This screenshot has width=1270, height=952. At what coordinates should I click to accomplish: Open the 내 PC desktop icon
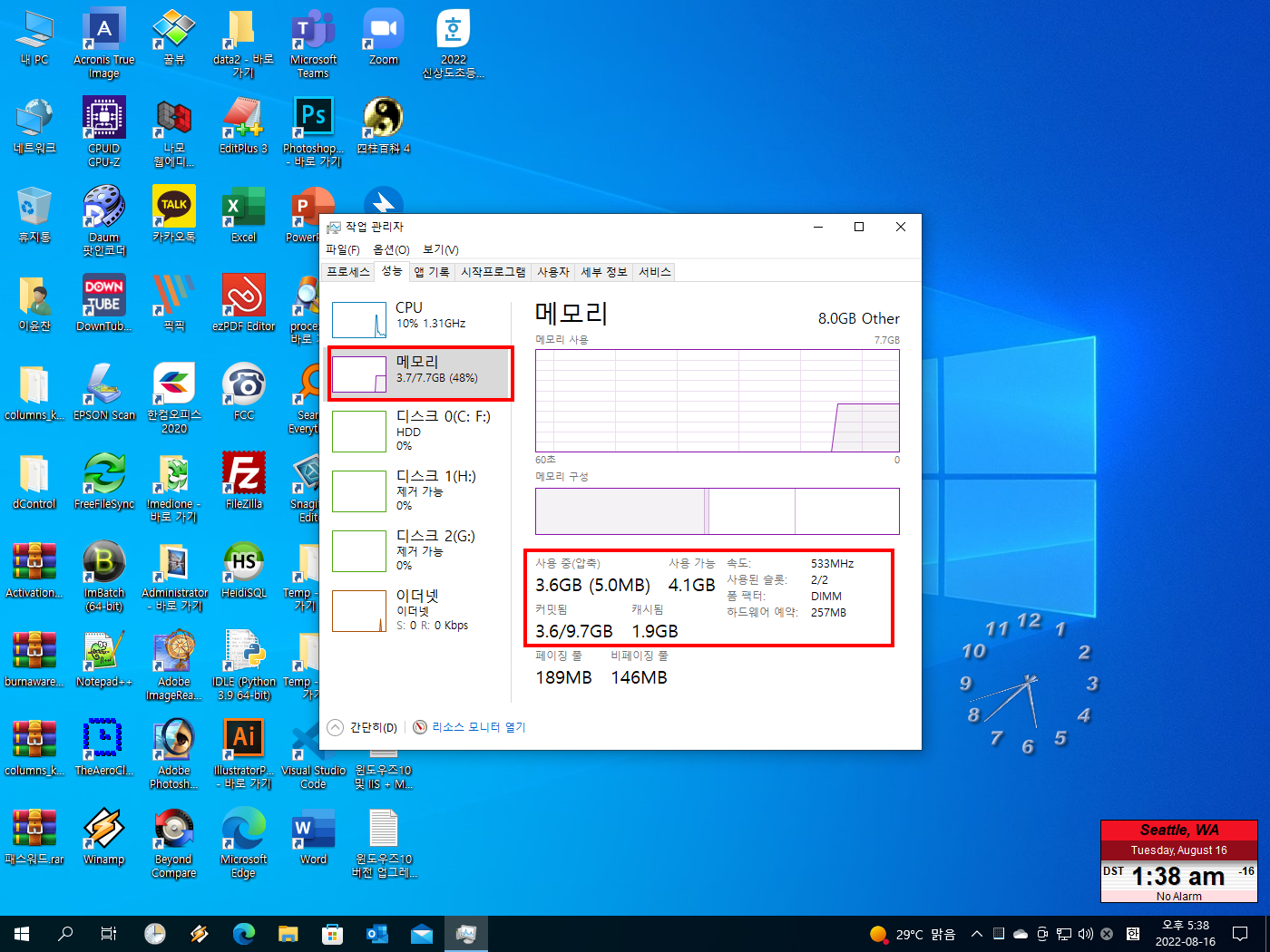pyautogui.click(x=34, y=38)
